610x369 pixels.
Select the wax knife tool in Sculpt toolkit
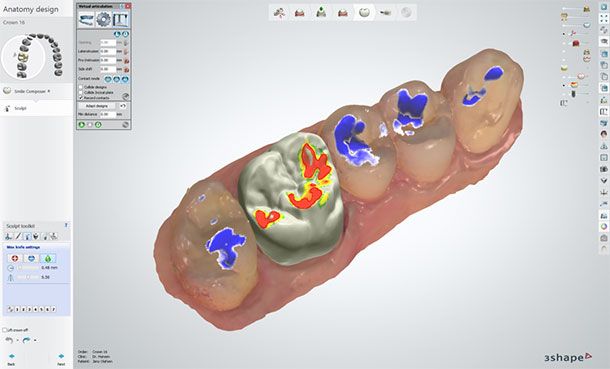[27, 236]
